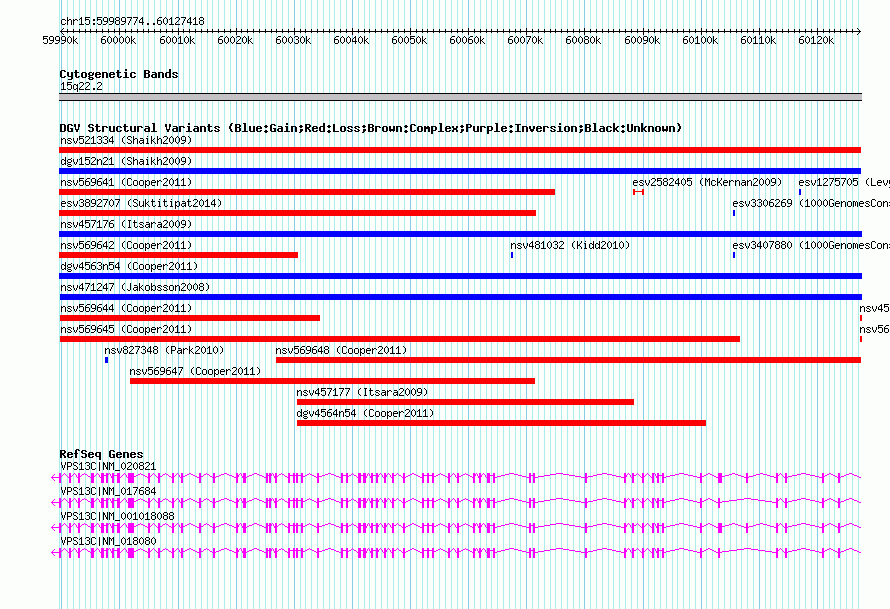Select the nsv569641 (Cooper2011) loss bar
The image size is (890, 609).
tap(307, 192)
